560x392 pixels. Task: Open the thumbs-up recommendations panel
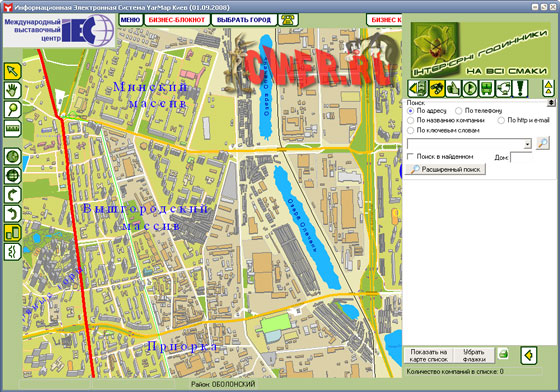(453, 88)
